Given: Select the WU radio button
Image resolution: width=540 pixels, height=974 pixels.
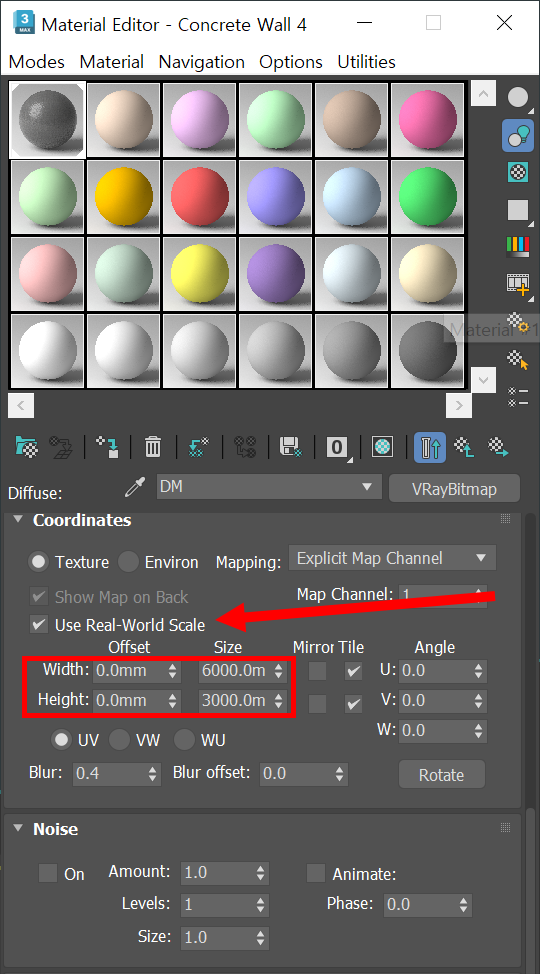Looking at the screenshot, I should pos(184,740).
